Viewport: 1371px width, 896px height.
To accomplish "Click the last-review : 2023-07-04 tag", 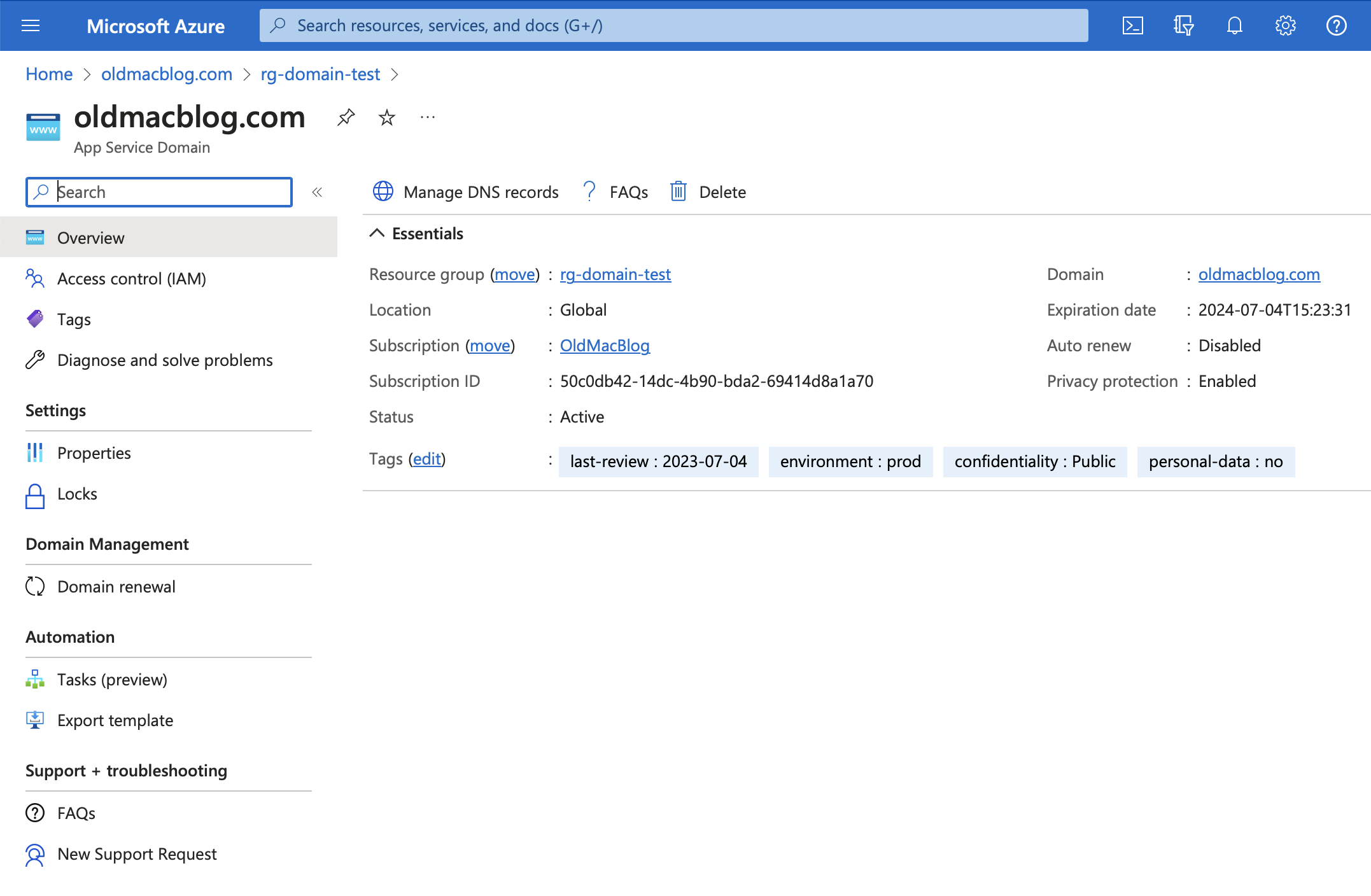I will [658, 461].
